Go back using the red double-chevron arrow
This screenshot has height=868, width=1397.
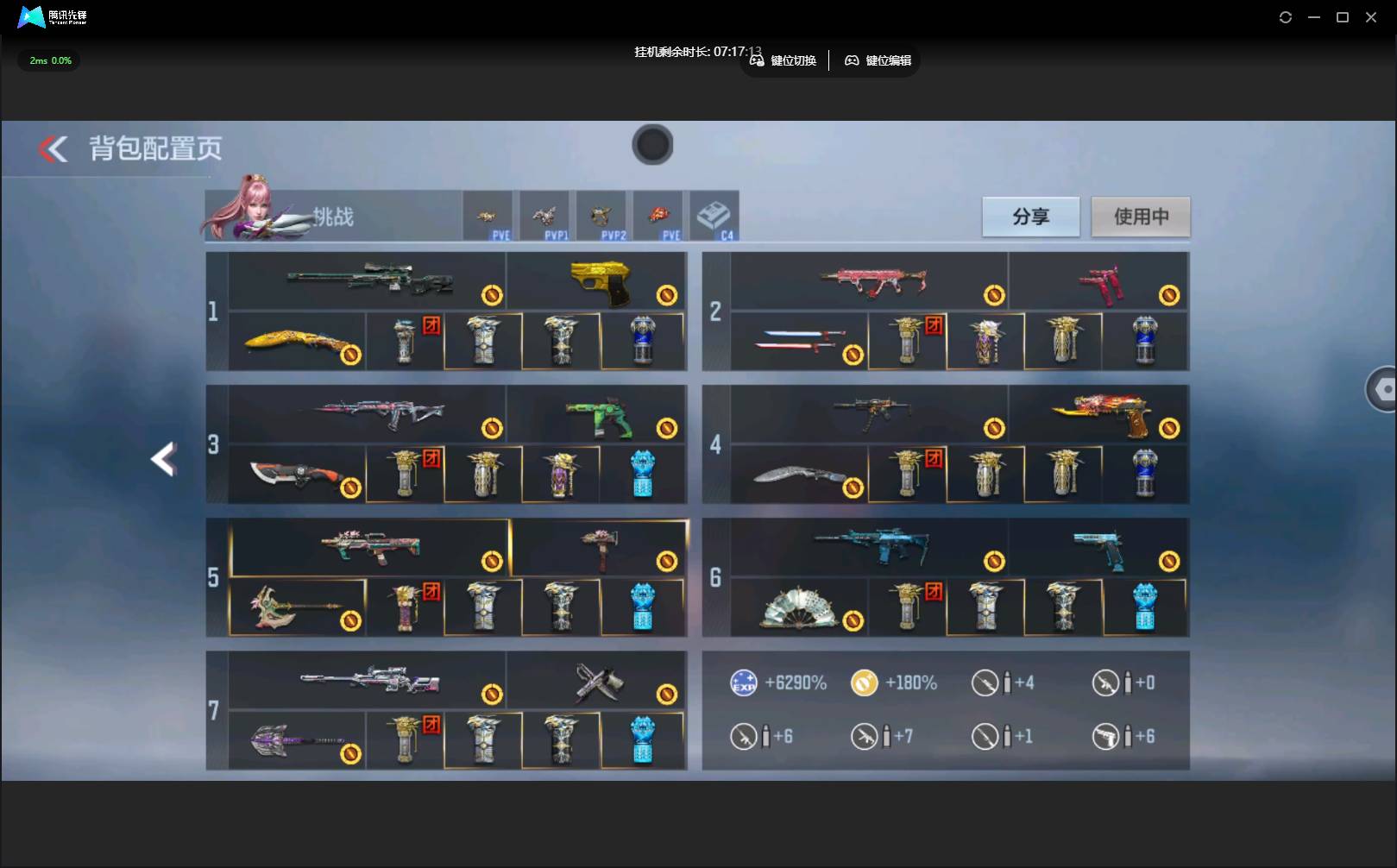pos(53,148)
